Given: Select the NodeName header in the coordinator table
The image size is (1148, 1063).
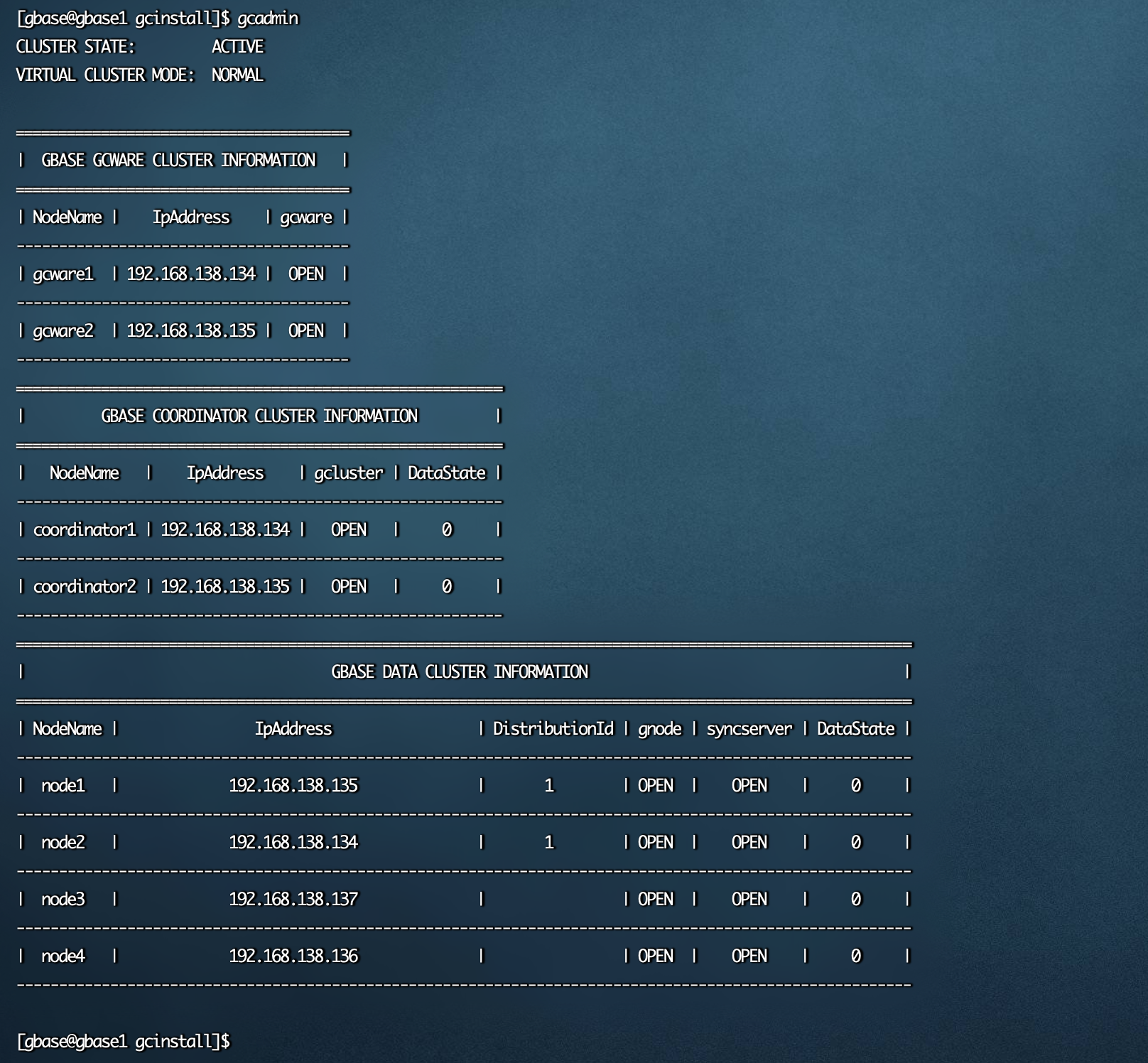Looking at the screenshot, I should [85, 473].
